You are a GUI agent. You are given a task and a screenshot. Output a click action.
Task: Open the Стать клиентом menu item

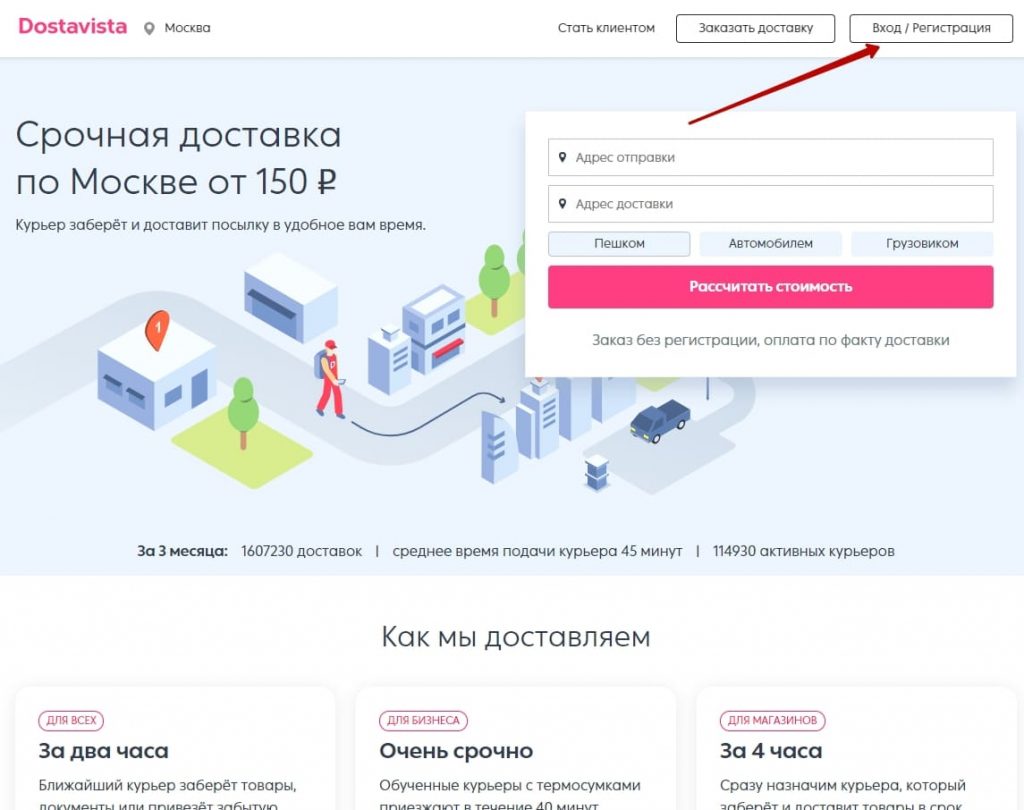pos(606,28)
